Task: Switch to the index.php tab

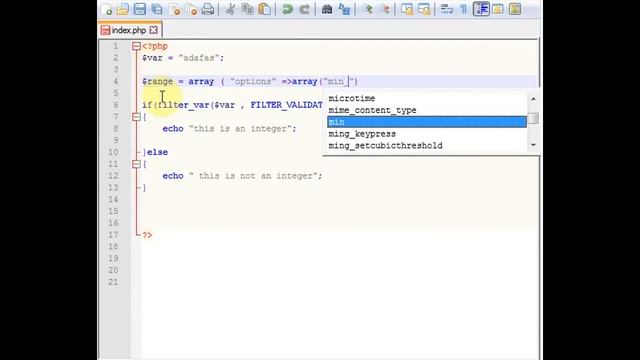Action: click(129, 30)
